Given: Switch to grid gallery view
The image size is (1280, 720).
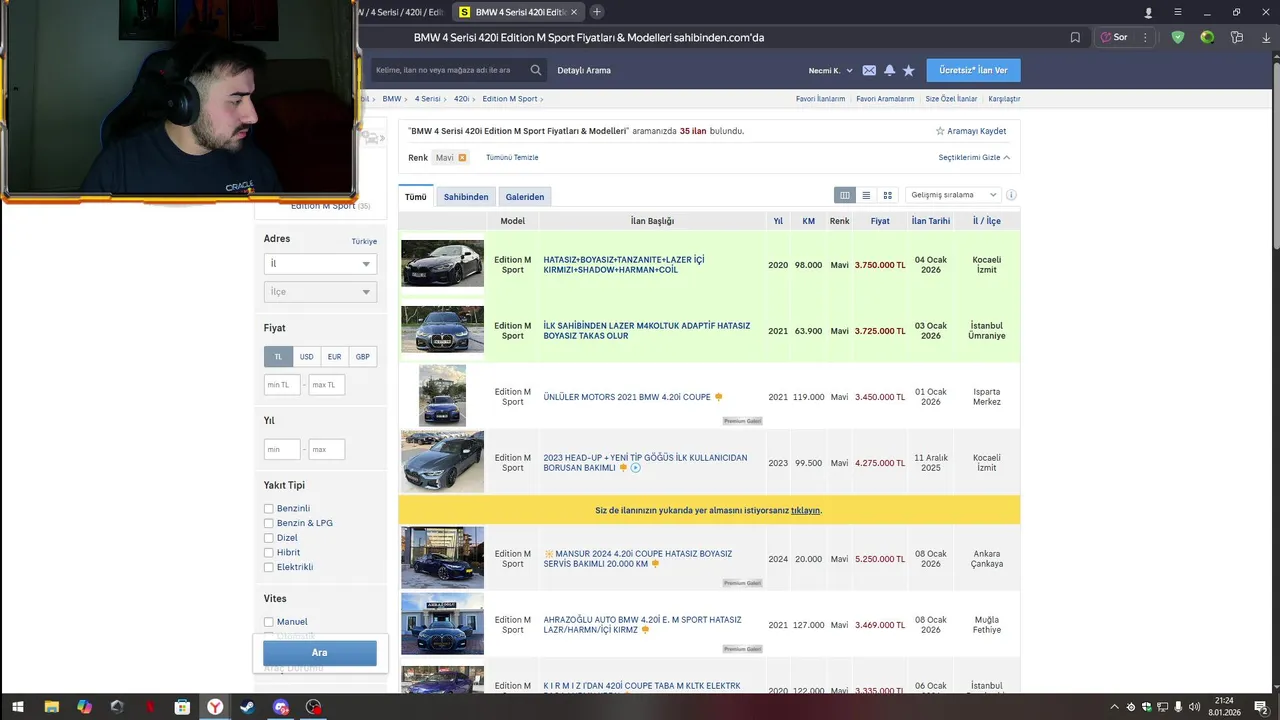Looking at the screenshot, I should (x=887, y=195).
